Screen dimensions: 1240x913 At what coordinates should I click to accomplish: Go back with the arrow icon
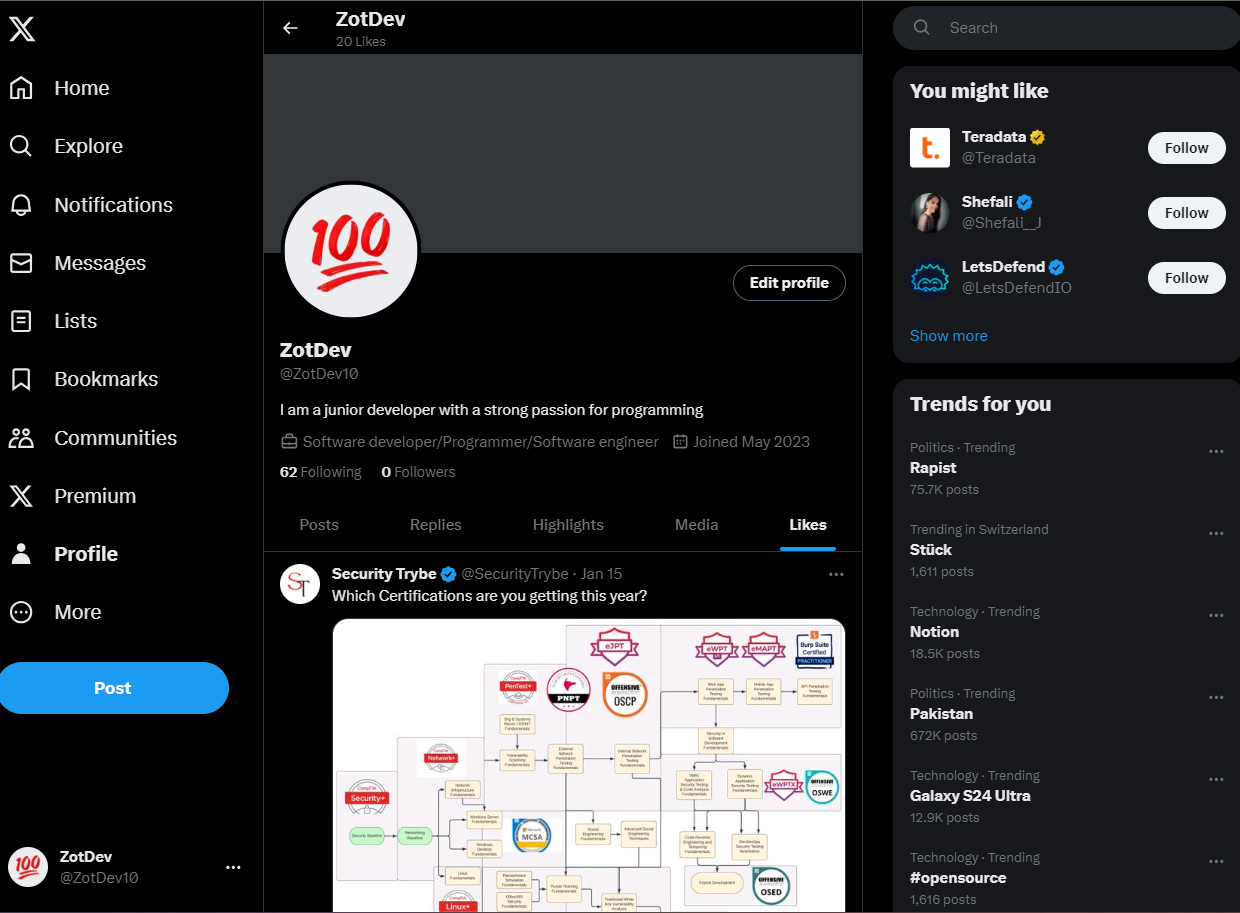(x=291, y=28)
